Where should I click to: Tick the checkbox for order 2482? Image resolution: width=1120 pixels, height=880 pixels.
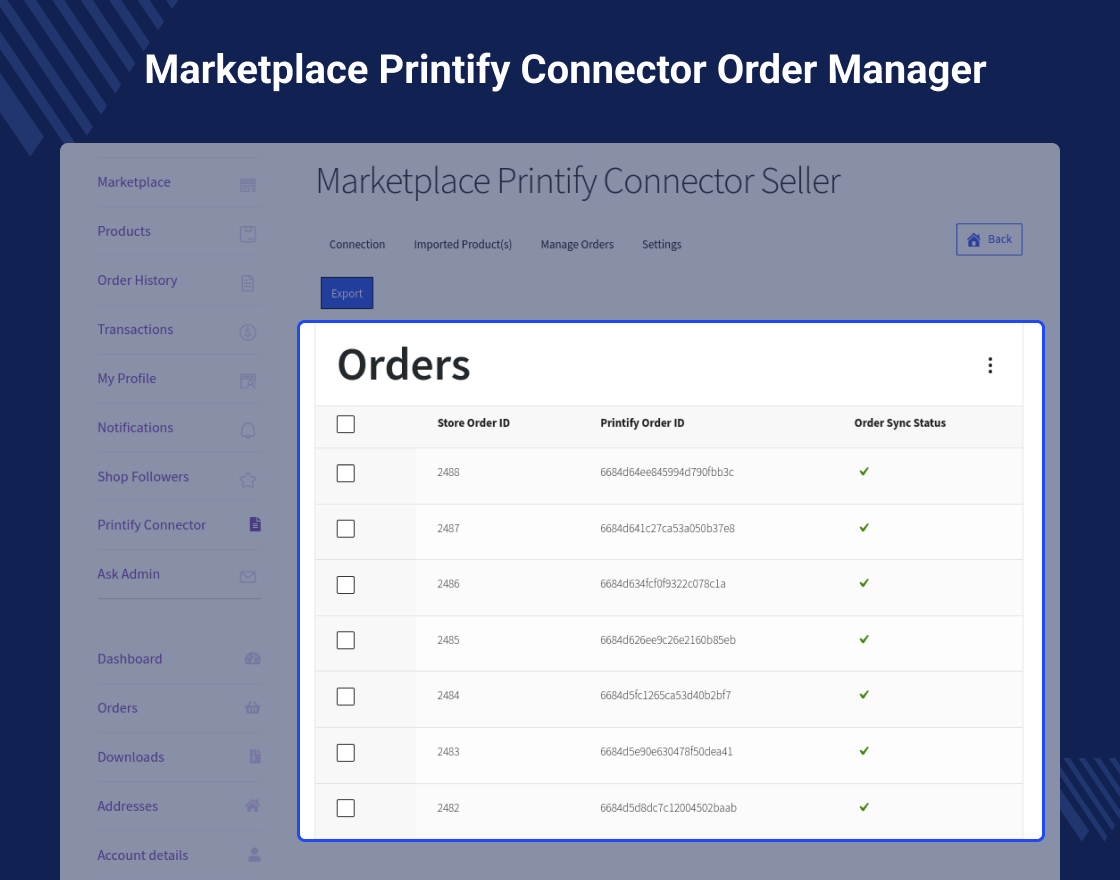click(x=346, y=808)
